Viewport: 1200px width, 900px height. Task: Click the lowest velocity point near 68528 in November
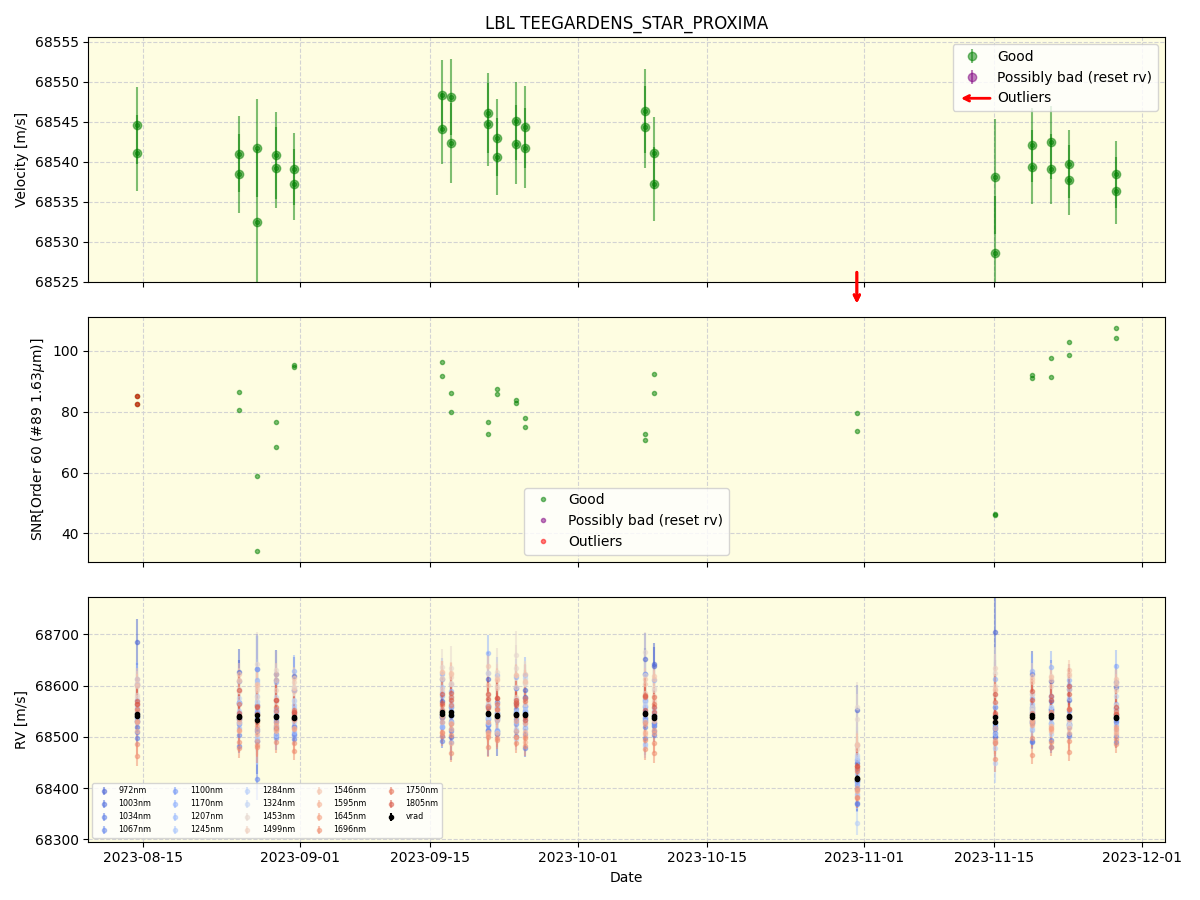click(995, 253)
